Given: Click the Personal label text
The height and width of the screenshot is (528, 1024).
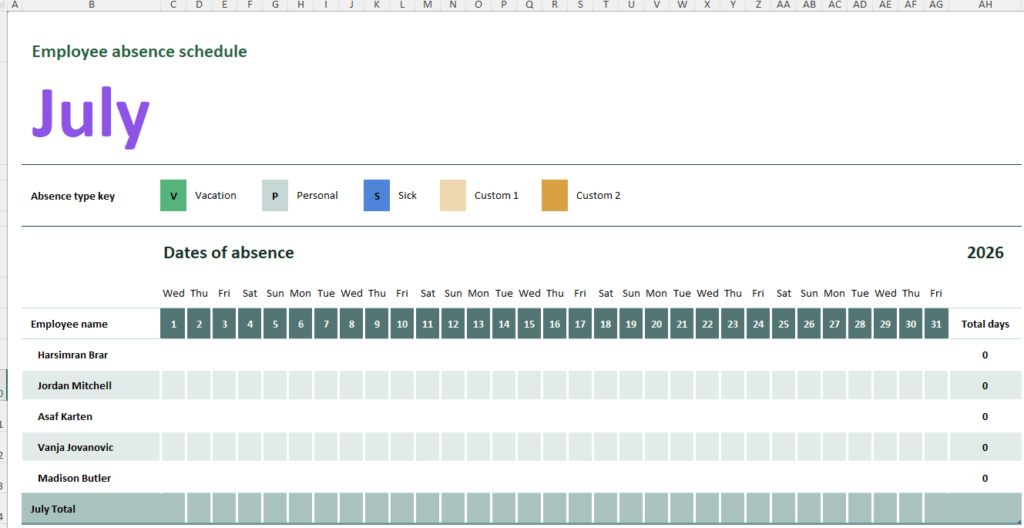Looking at the screenshot, I should pyautogui.click(x=317, y=195).
